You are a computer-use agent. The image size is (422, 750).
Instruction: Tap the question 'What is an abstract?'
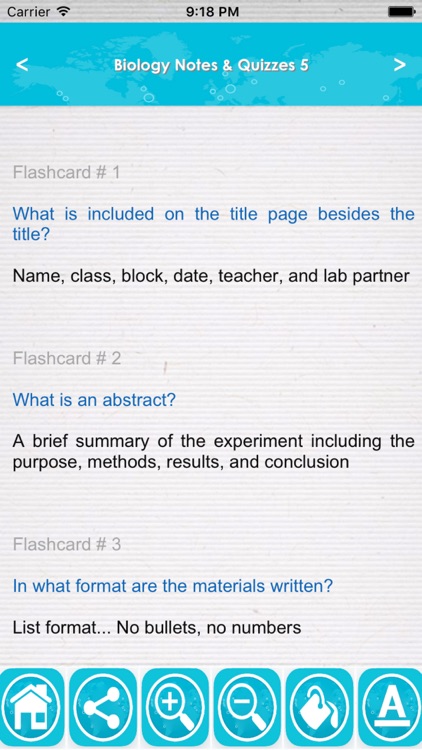tap(94, 399)
